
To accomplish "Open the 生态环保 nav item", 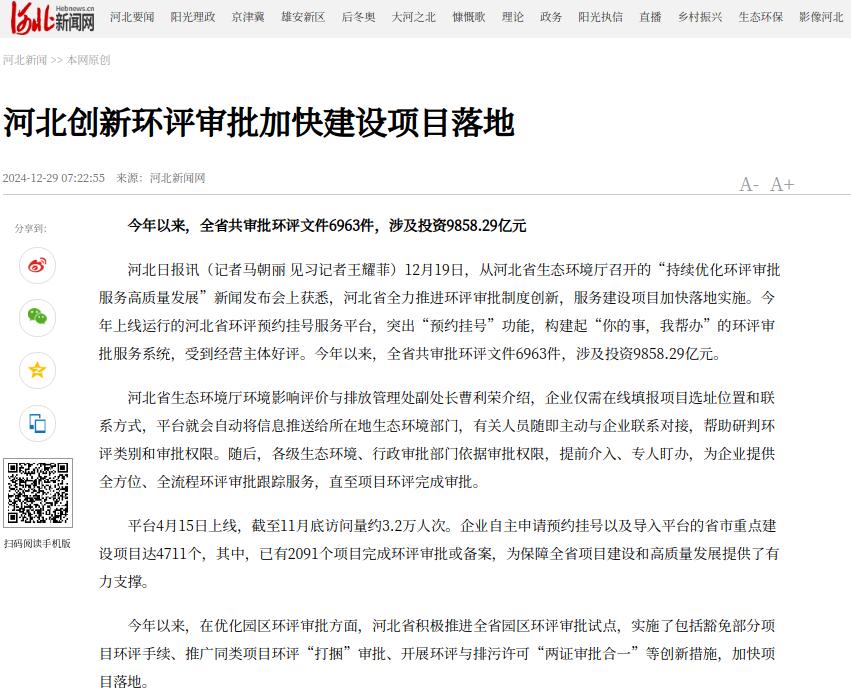I will click(x=760, y=18).
